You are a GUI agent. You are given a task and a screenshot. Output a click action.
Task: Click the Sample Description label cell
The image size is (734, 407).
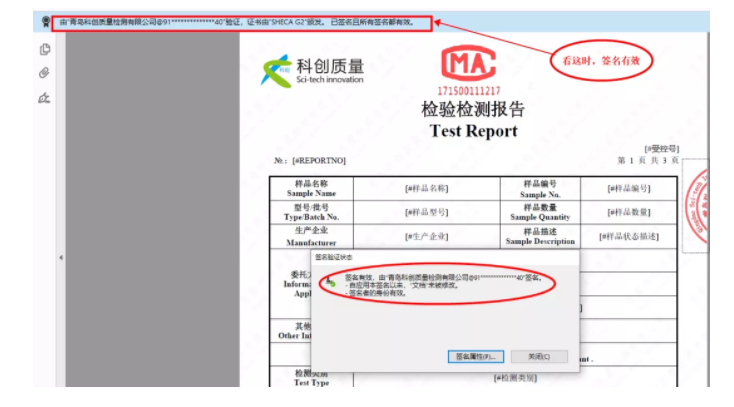[x=540, y=237]
